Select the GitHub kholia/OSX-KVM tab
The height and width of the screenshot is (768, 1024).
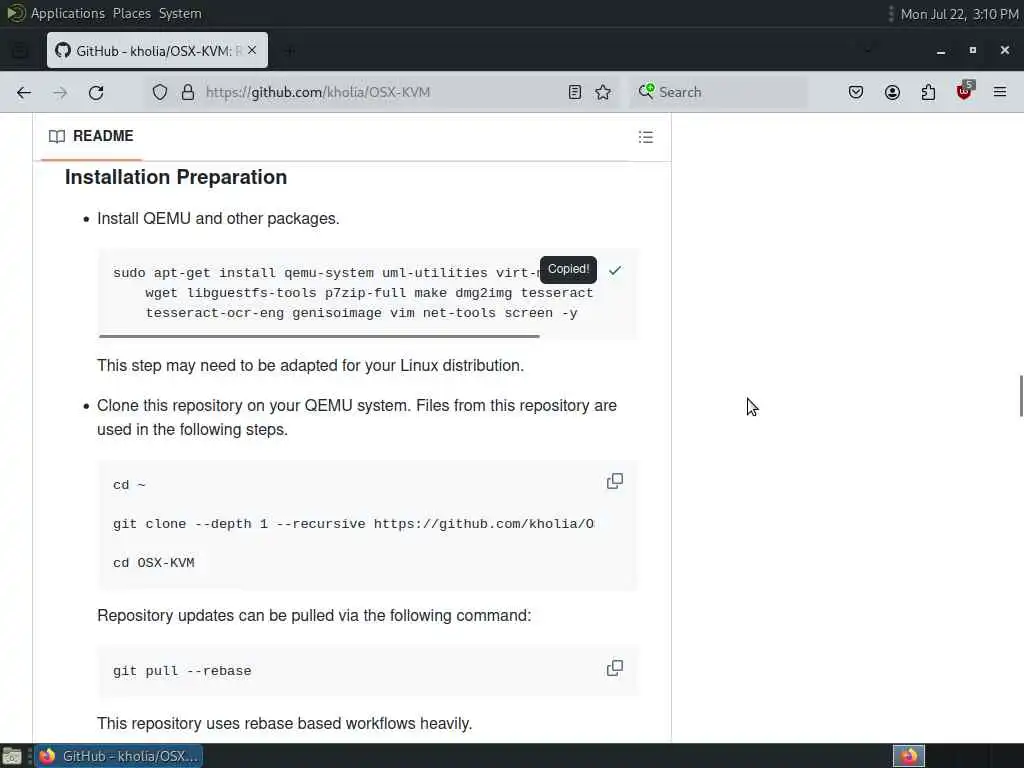[157, 50]
